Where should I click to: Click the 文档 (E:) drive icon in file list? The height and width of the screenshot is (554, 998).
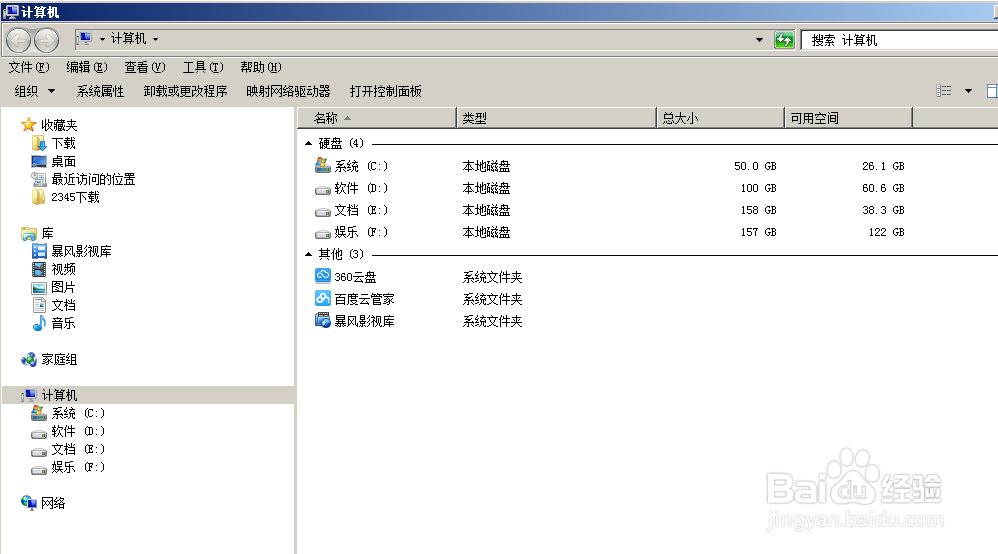323,211
